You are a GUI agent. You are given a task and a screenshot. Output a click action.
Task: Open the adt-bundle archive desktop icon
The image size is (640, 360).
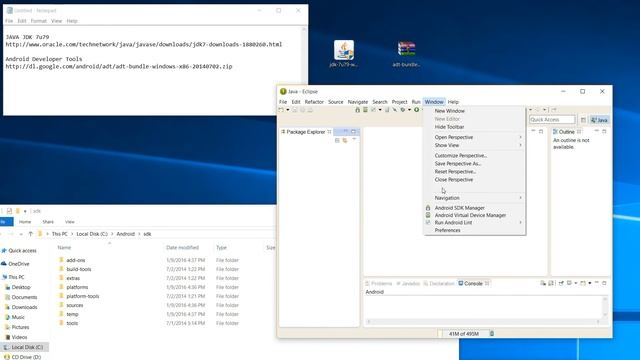coord(406,54)
